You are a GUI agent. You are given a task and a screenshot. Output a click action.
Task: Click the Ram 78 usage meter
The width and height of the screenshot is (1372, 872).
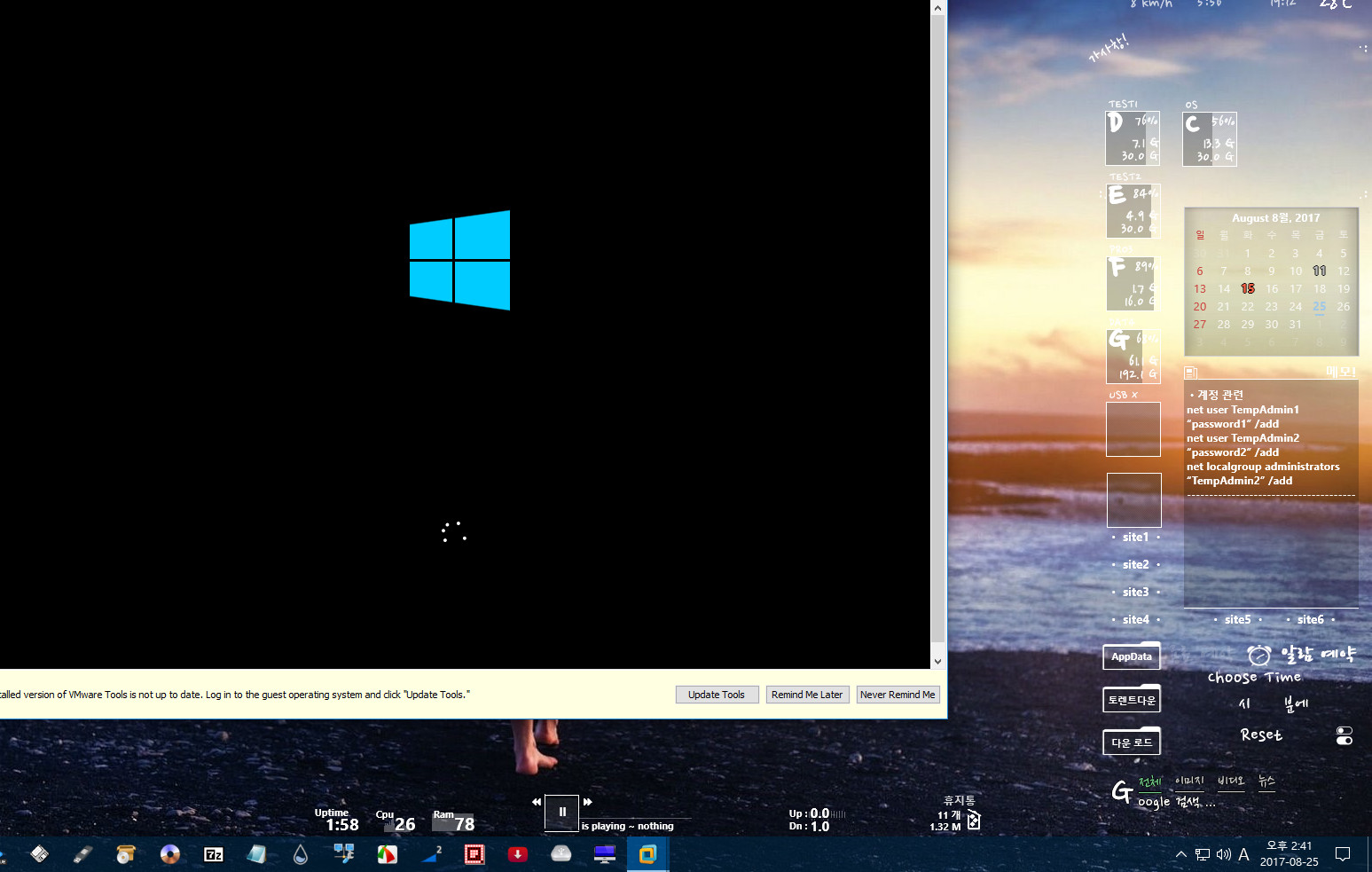(x=454, y=821)
